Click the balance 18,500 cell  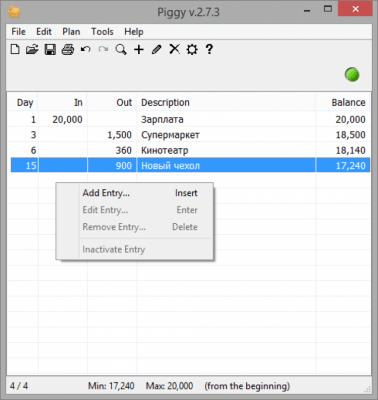[343, 135]
